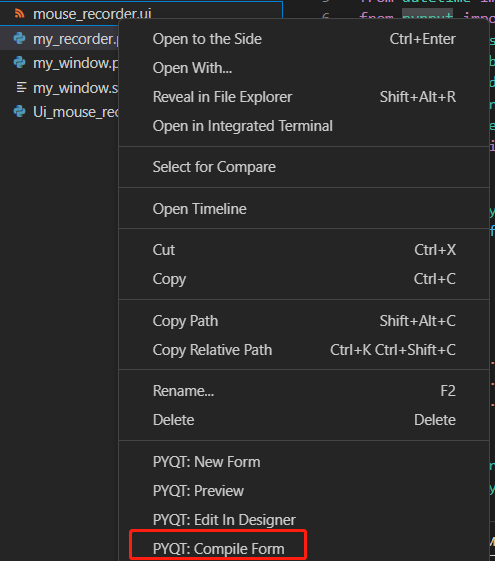Click the Python icon beside Ui_mouse_rec
The height and width of the screenshot is (561, 495).
click(x=19, y=112)
